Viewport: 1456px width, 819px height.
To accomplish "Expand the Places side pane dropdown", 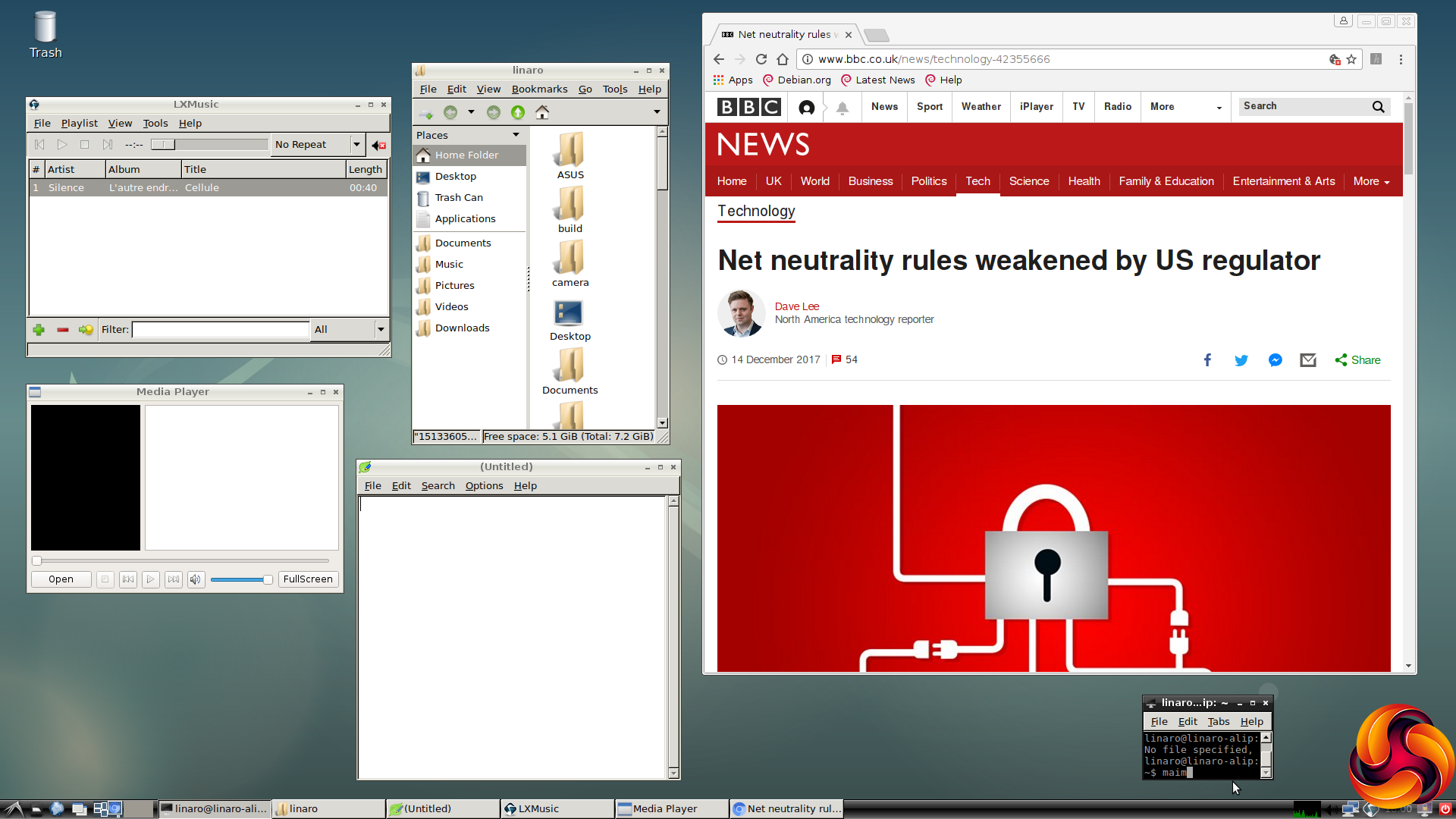I will point(516,135).
